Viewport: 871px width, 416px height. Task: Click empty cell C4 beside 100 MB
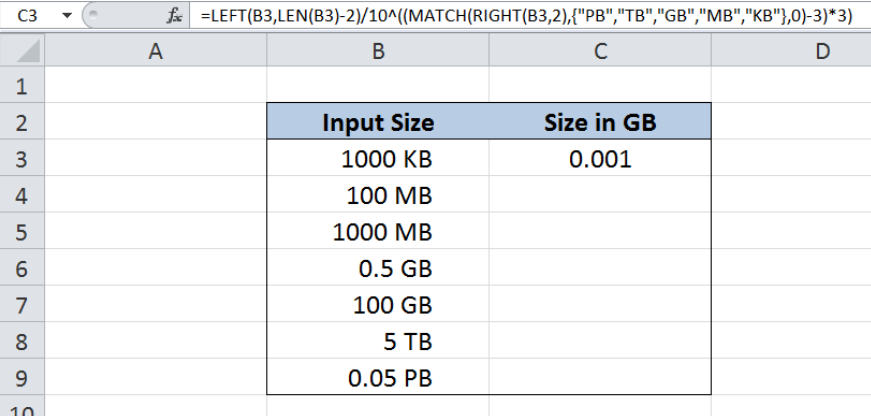coord(600,195)
